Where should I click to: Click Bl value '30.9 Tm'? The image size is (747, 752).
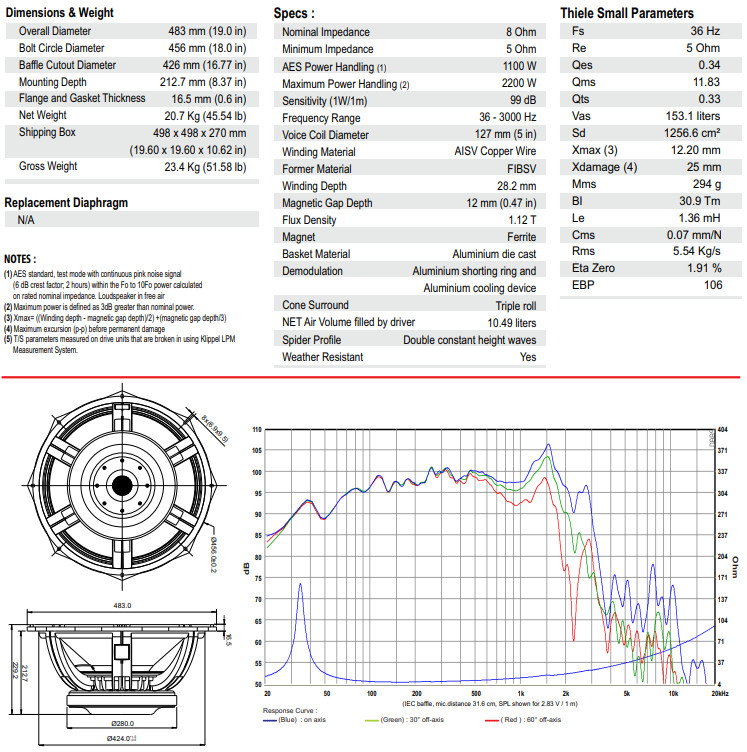point(700,201)
